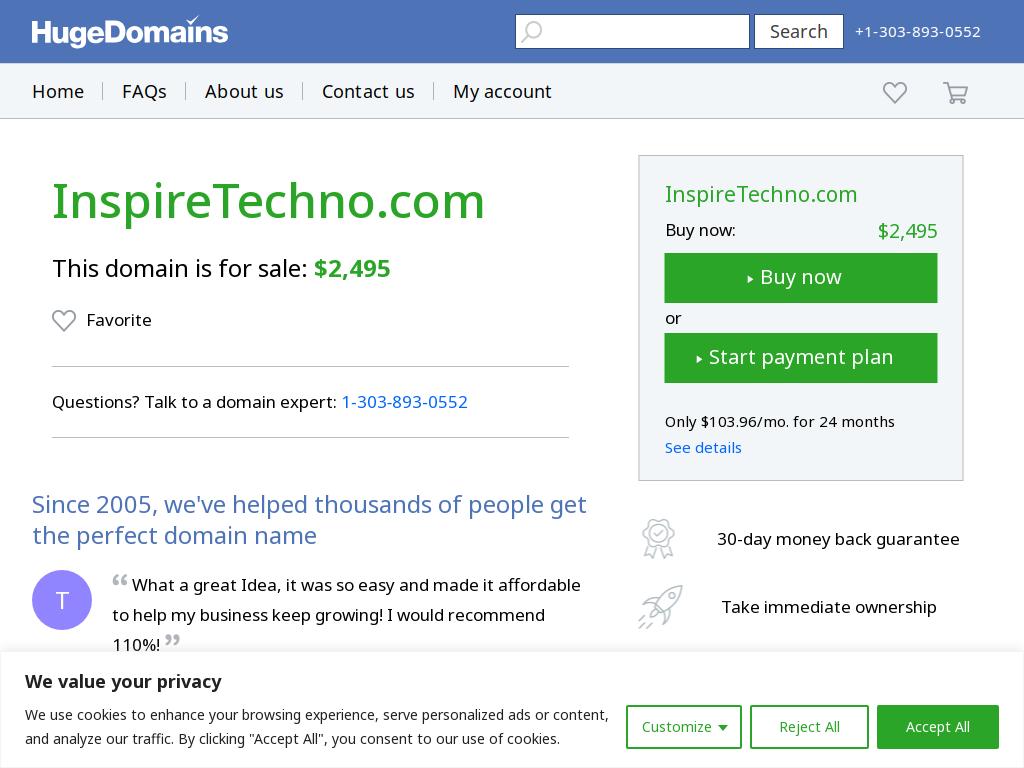
Task: Navigate to Contact us
Action: (368, 91)
